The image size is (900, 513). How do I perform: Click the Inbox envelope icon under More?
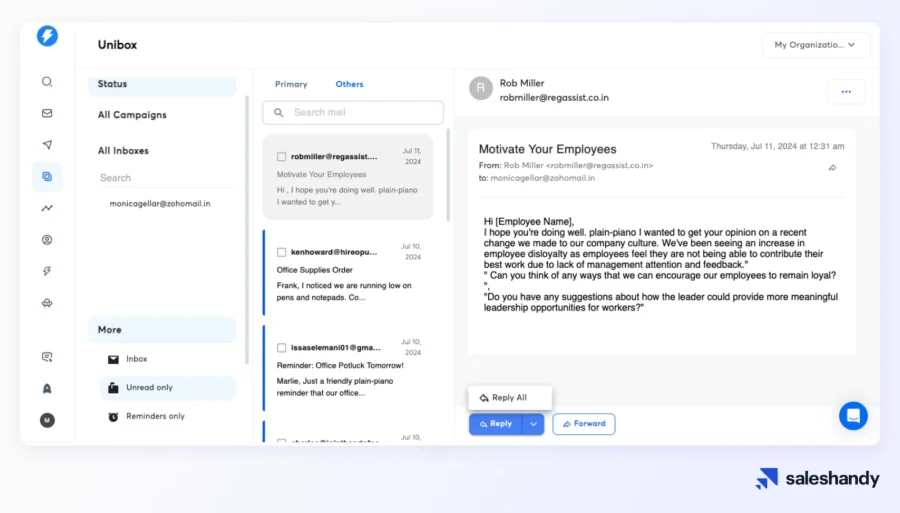tap(113, 359)
